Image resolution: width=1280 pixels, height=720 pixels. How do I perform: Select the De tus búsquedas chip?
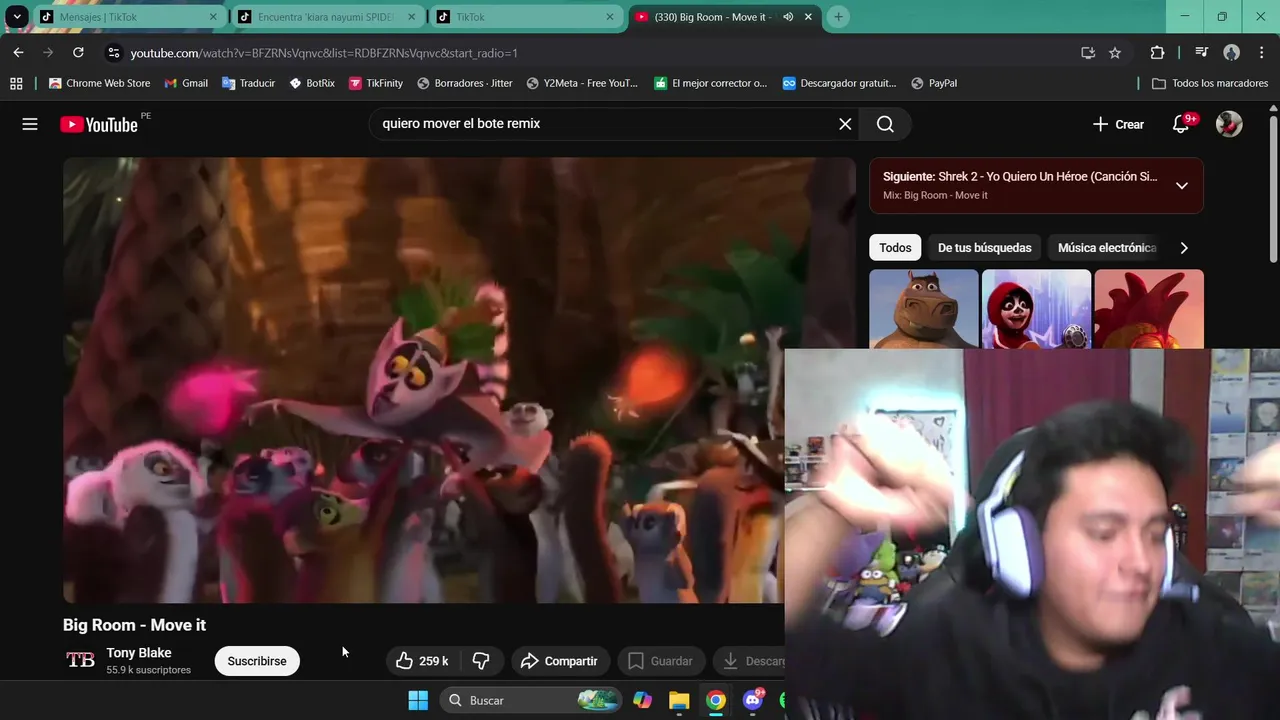984,248
